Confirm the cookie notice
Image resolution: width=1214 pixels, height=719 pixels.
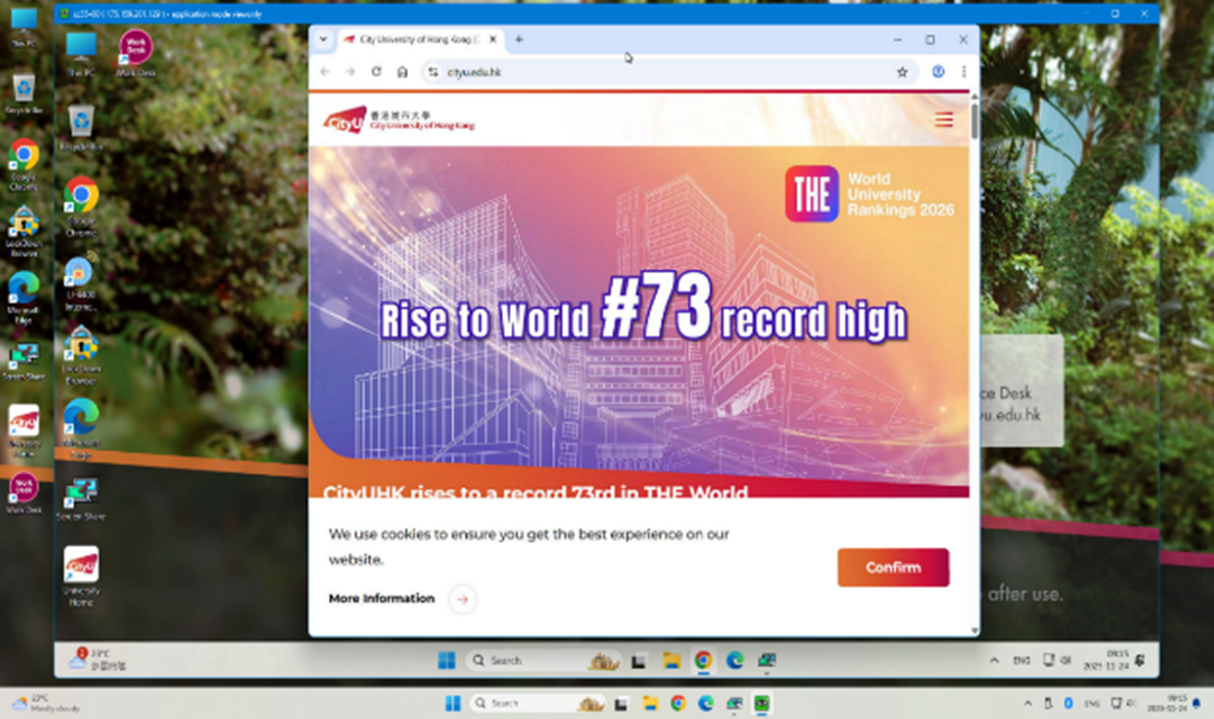(893, 567)
